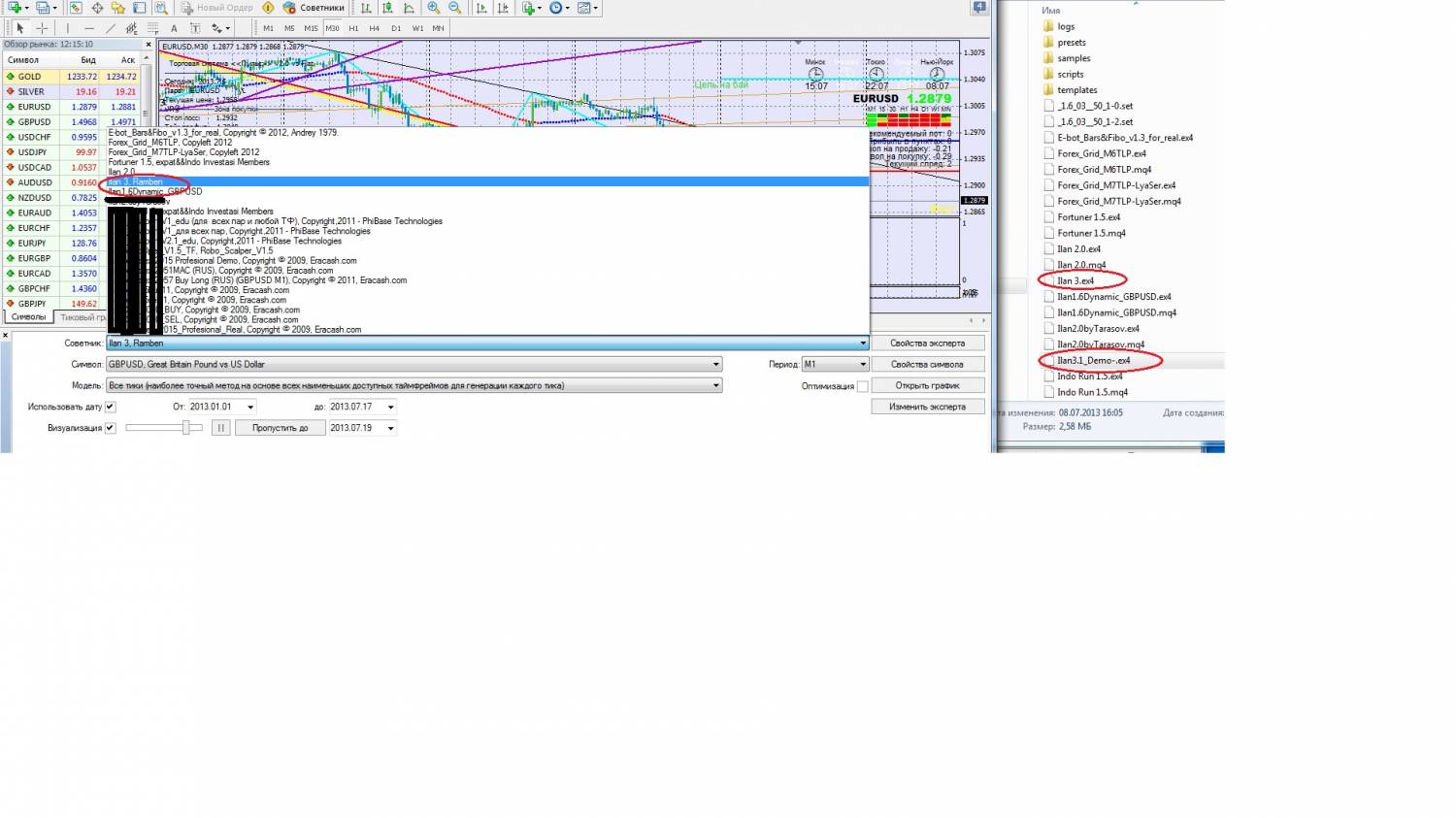
Task: Expand the Модель ticks method dropdown
Action: point(716,386)
